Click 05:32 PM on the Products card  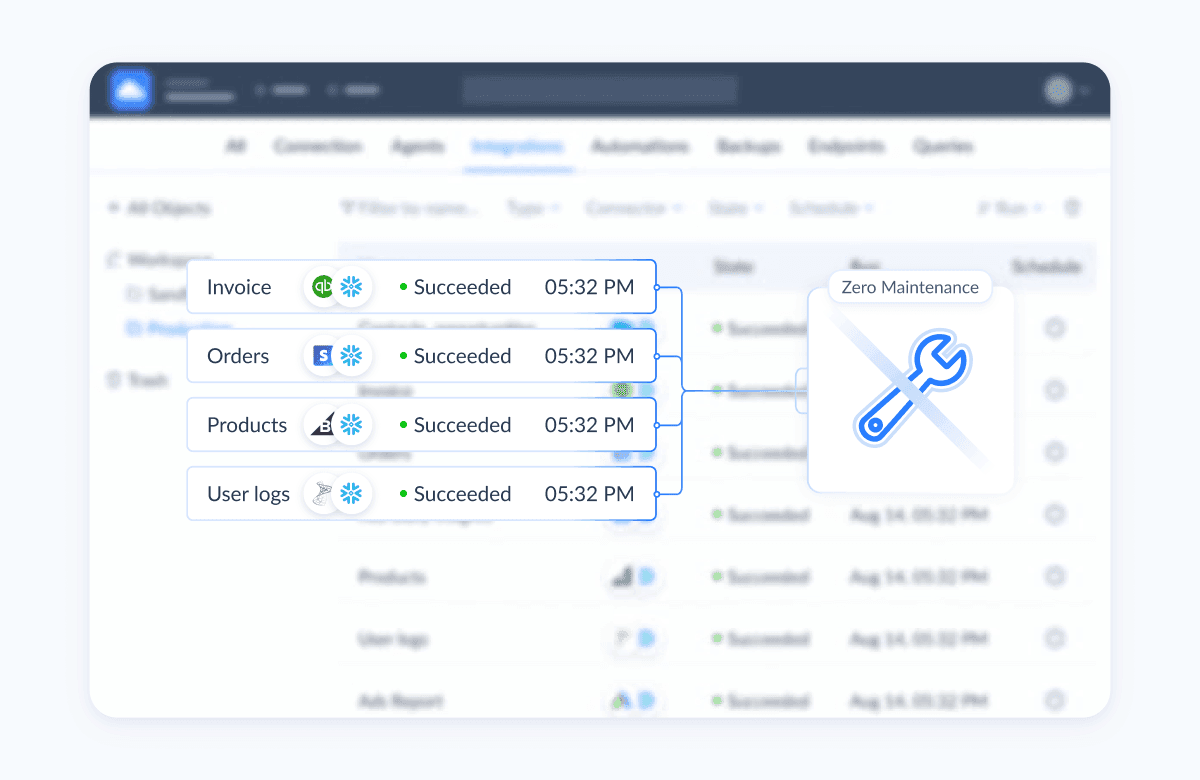[589, 425]
